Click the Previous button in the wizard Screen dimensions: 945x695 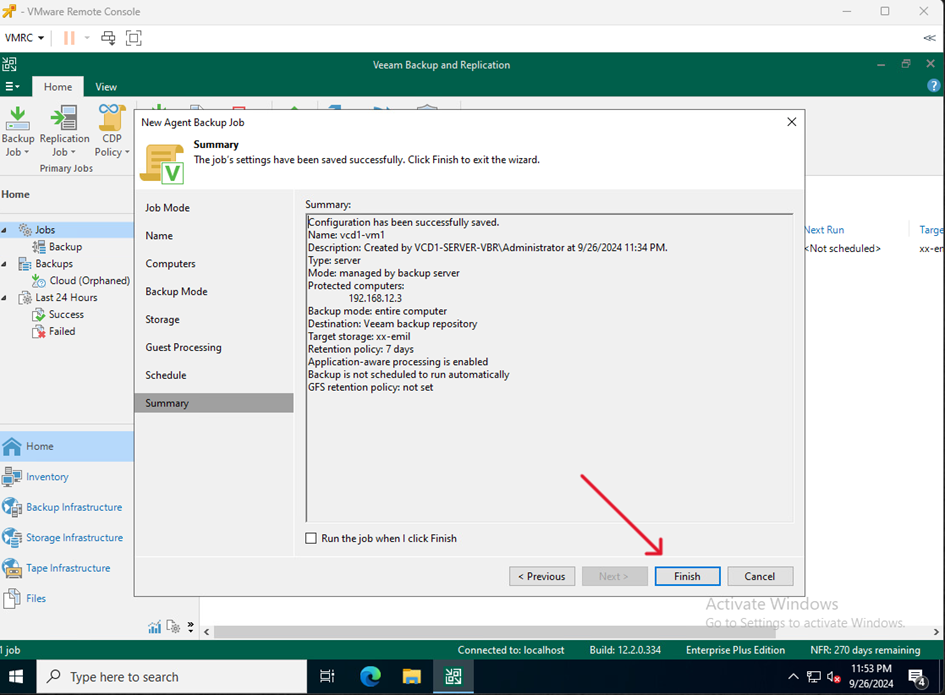542,576
